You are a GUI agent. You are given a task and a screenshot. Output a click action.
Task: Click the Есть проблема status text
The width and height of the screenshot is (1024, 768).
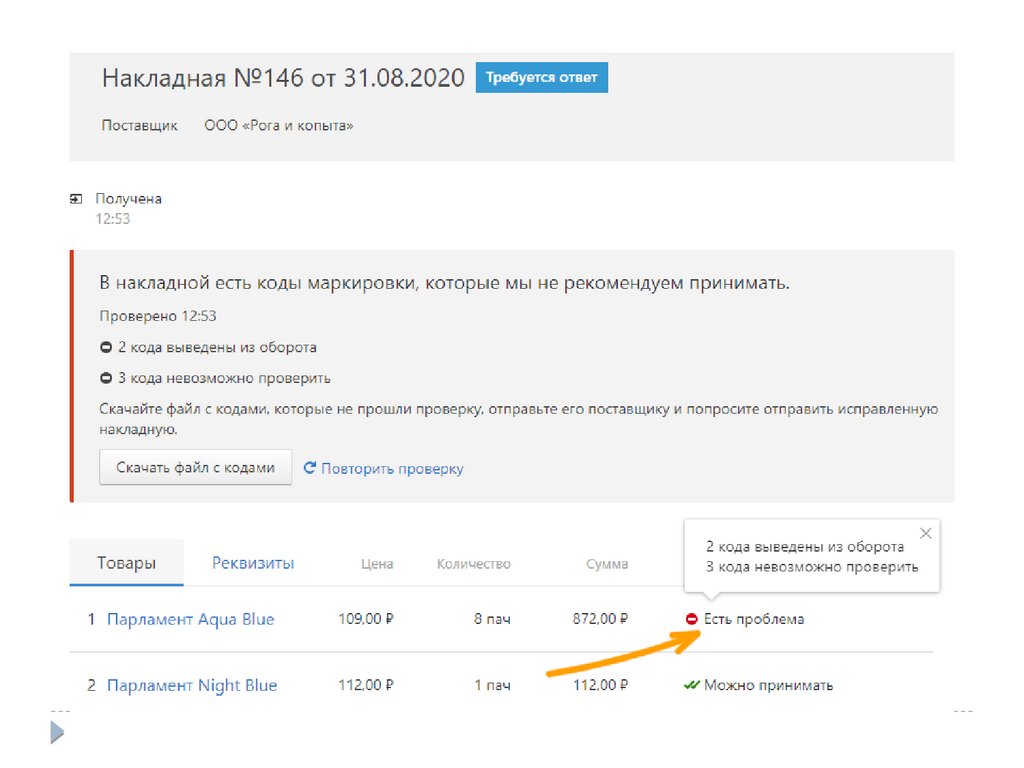(x=754, y=620)
